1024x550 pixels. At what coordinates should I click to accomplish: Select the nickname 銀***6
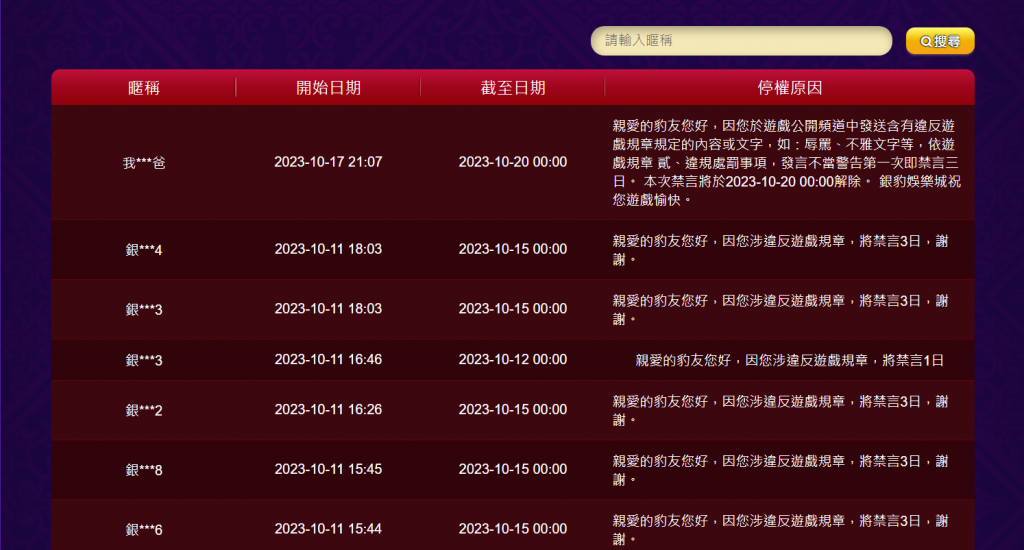(x=144, y=530)
